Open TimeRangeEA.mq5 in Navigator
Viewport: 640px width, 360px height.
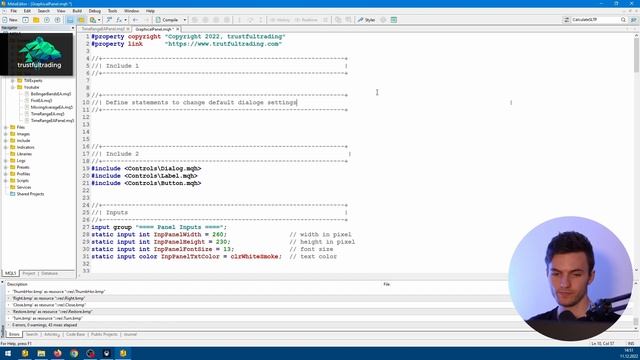(47, 114)
